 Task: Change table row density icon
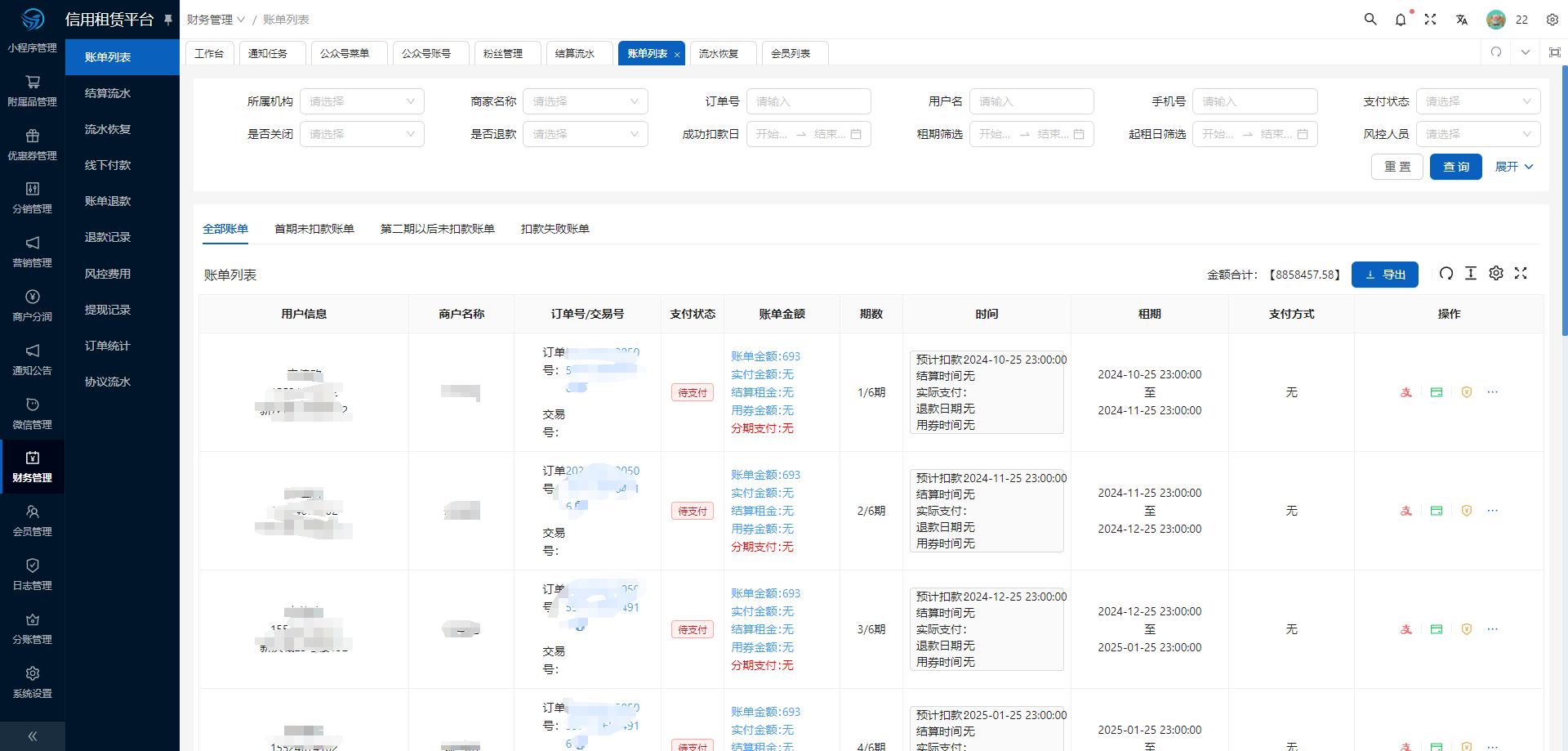(1471, 274)
